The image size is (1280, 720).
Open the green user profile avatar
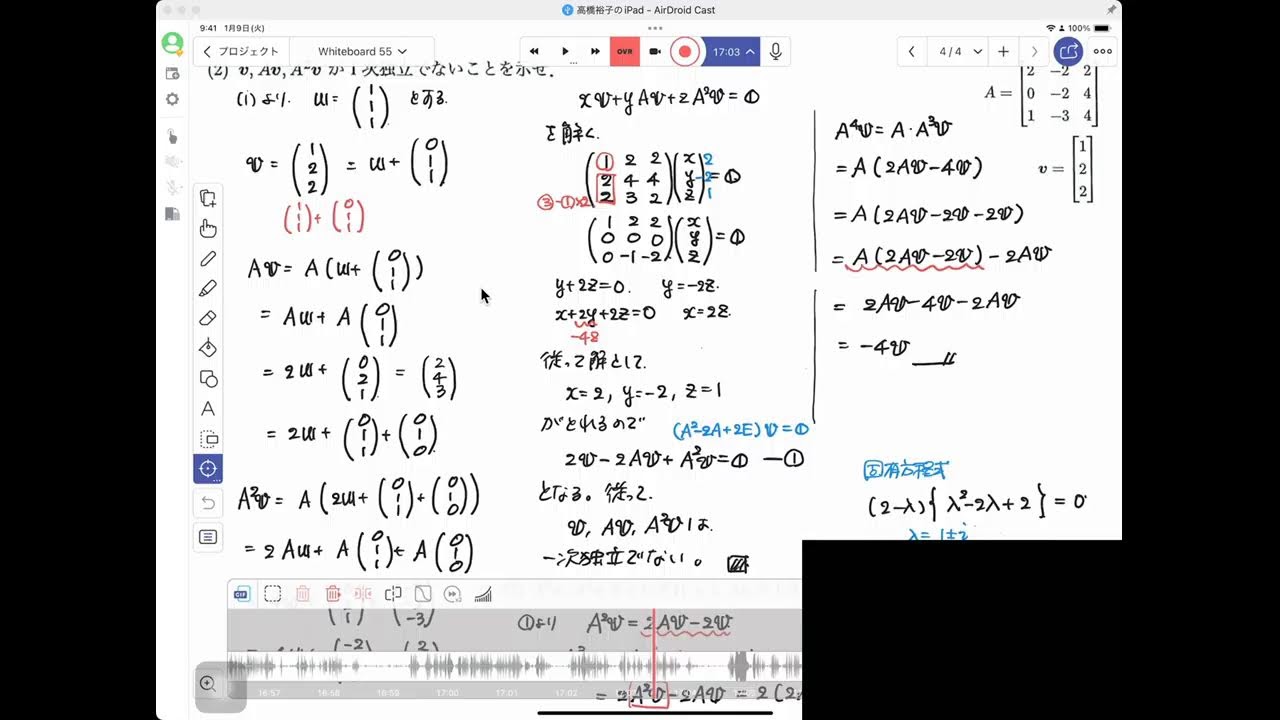point(172,43)
